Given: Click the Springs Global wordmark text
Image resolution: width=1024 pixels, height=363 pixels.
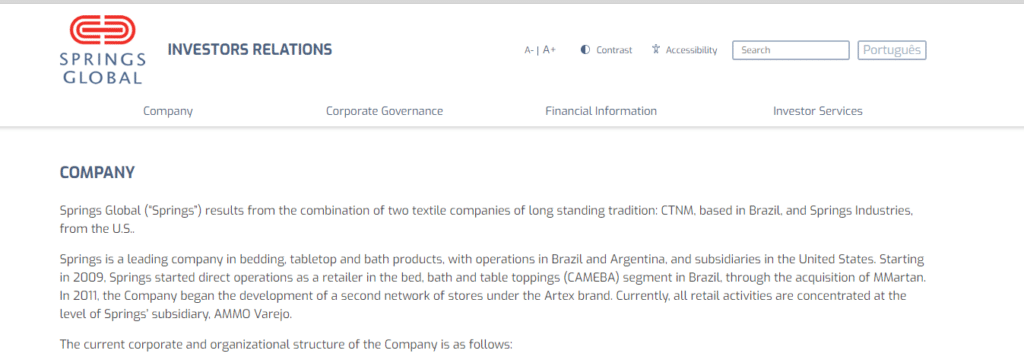Looking at the screenshot, I should coord(103,69).
